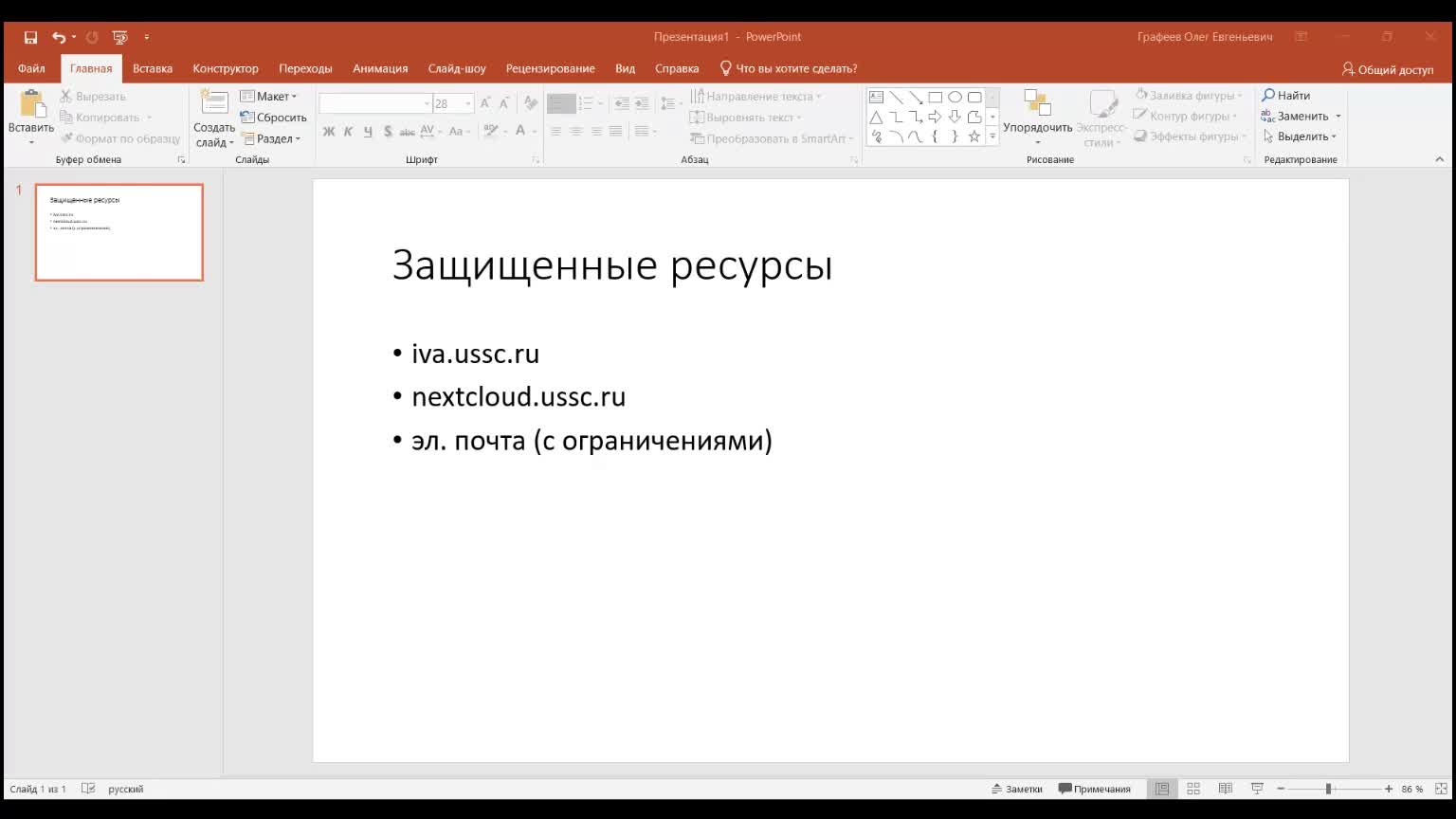Decrease font size with the smaller A icon
Viewport: 1456px width, 819px height.
coord(504,103)
